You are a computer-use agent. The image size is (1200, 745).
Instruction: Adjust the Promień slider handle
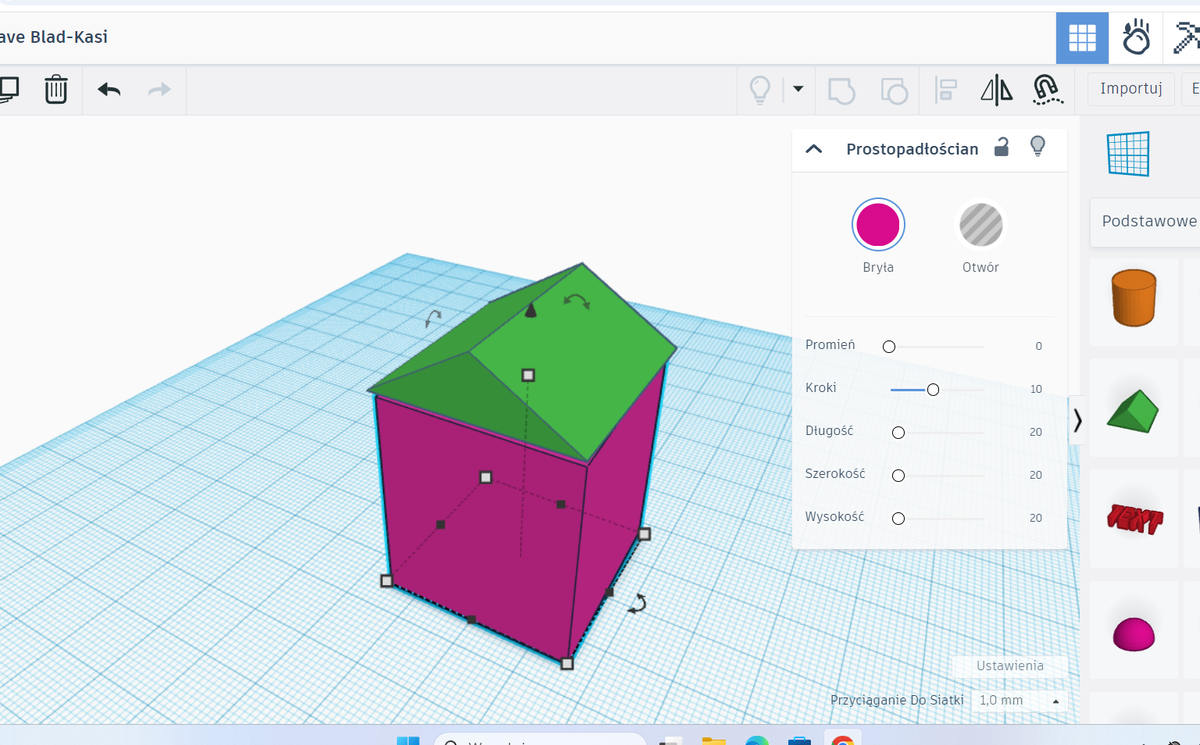coord(889,346)
